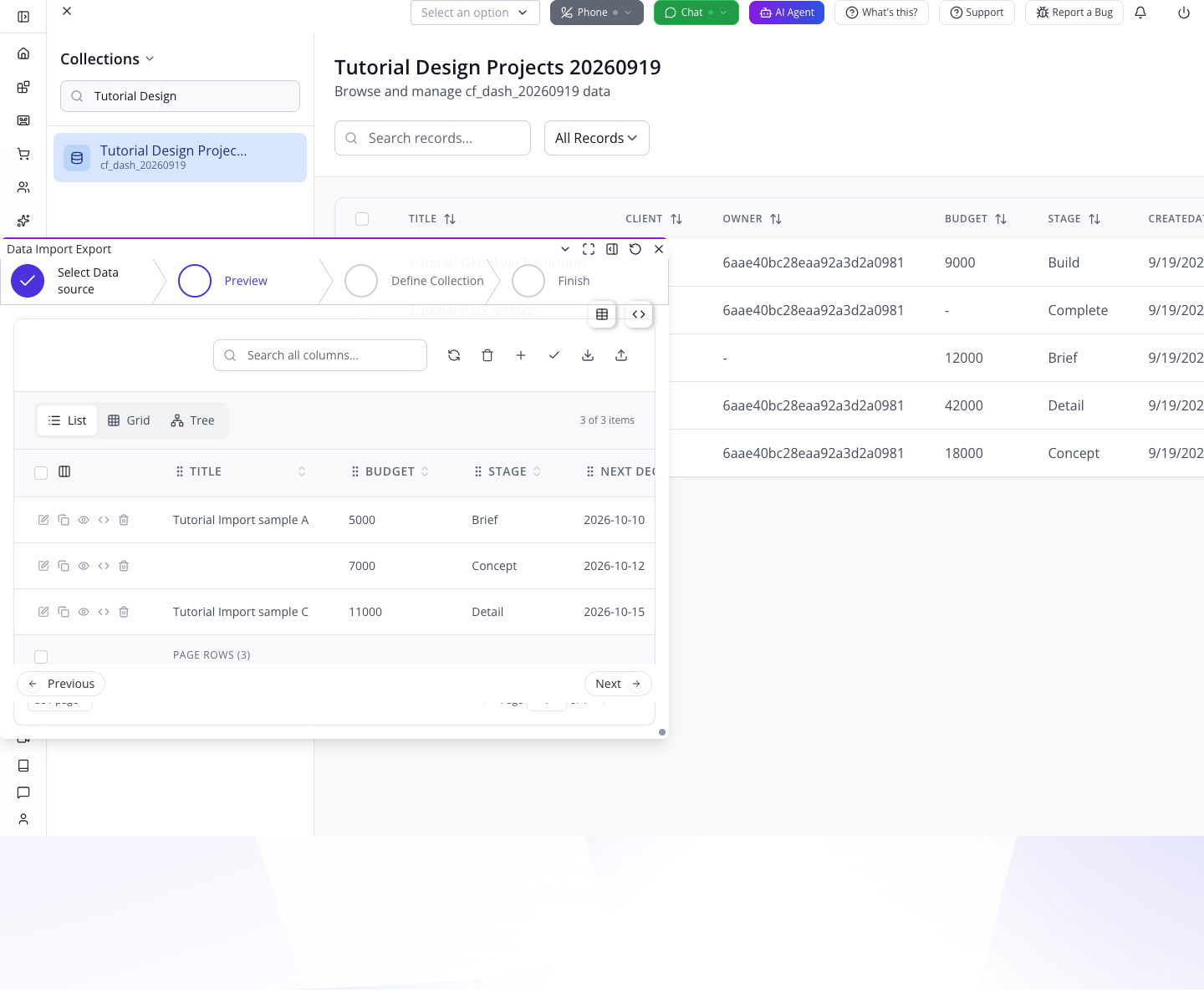Open the AI Agent
The height and width of the screenshot is (1003, 1204).
click(x=787, y=13)
